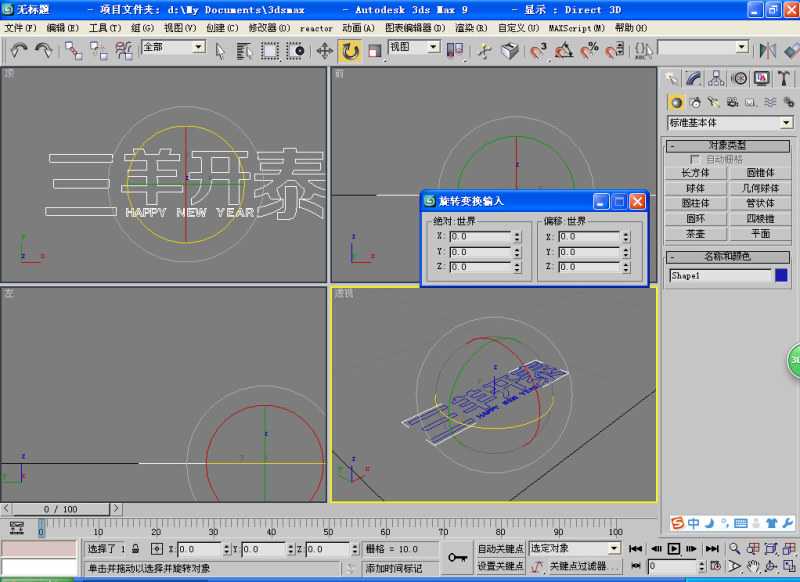
Task: Toggle 自动关键点 auto key mode
Action: (x=500, y=549)
